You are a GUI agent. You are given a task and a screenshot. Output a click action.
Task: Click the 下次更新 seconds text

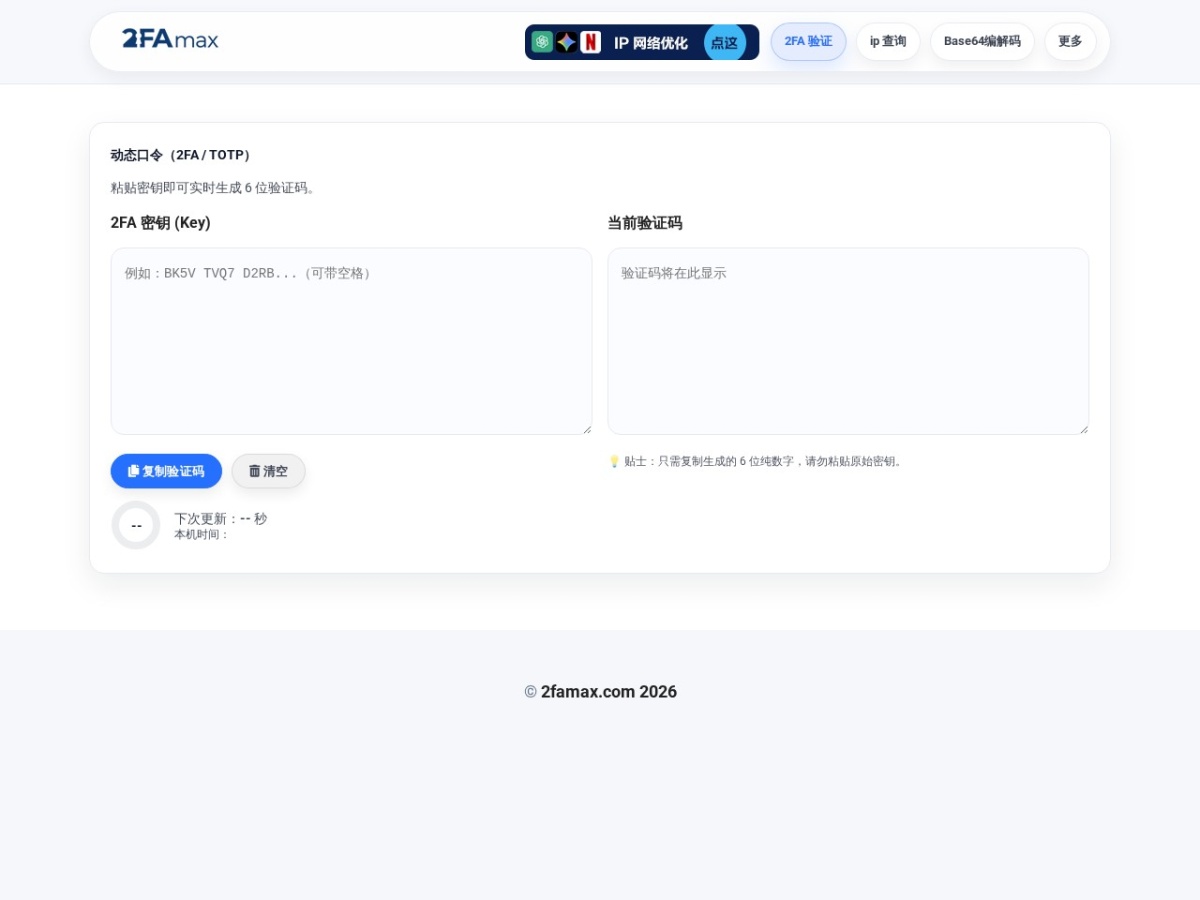(220, 518)
